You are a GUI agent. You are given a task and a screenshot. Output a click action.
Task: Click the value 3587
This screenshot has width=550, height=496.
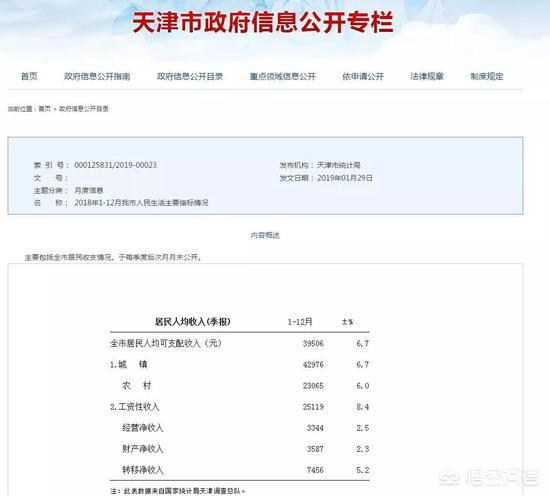click(315, 449)
